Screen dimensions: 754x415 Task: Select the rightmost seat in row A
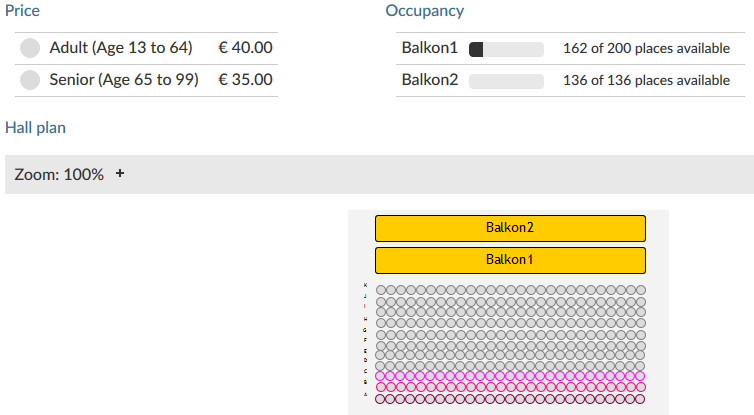tap(640, 398)
